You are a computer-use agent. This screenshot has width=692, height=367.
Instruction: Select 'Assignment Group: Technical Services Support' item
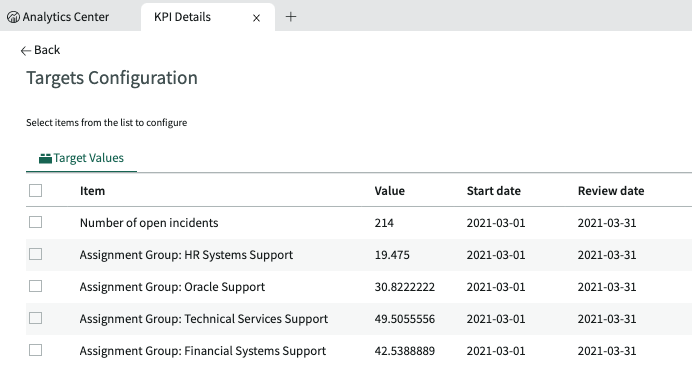tap(204, 319)
